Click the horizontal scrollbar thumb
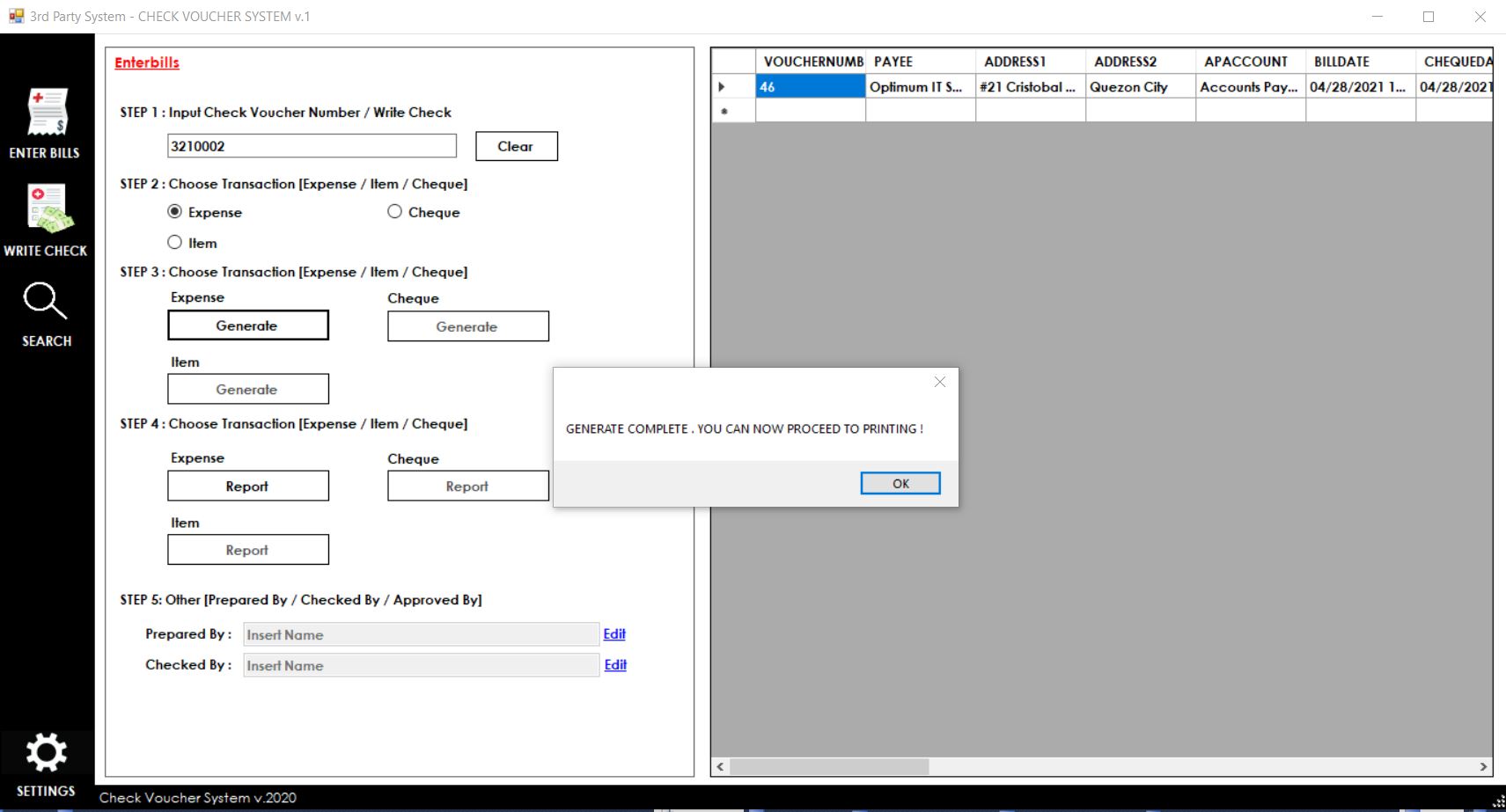Image resolution: width=1506 pixels, height=812 pixels. coord(829,767)
